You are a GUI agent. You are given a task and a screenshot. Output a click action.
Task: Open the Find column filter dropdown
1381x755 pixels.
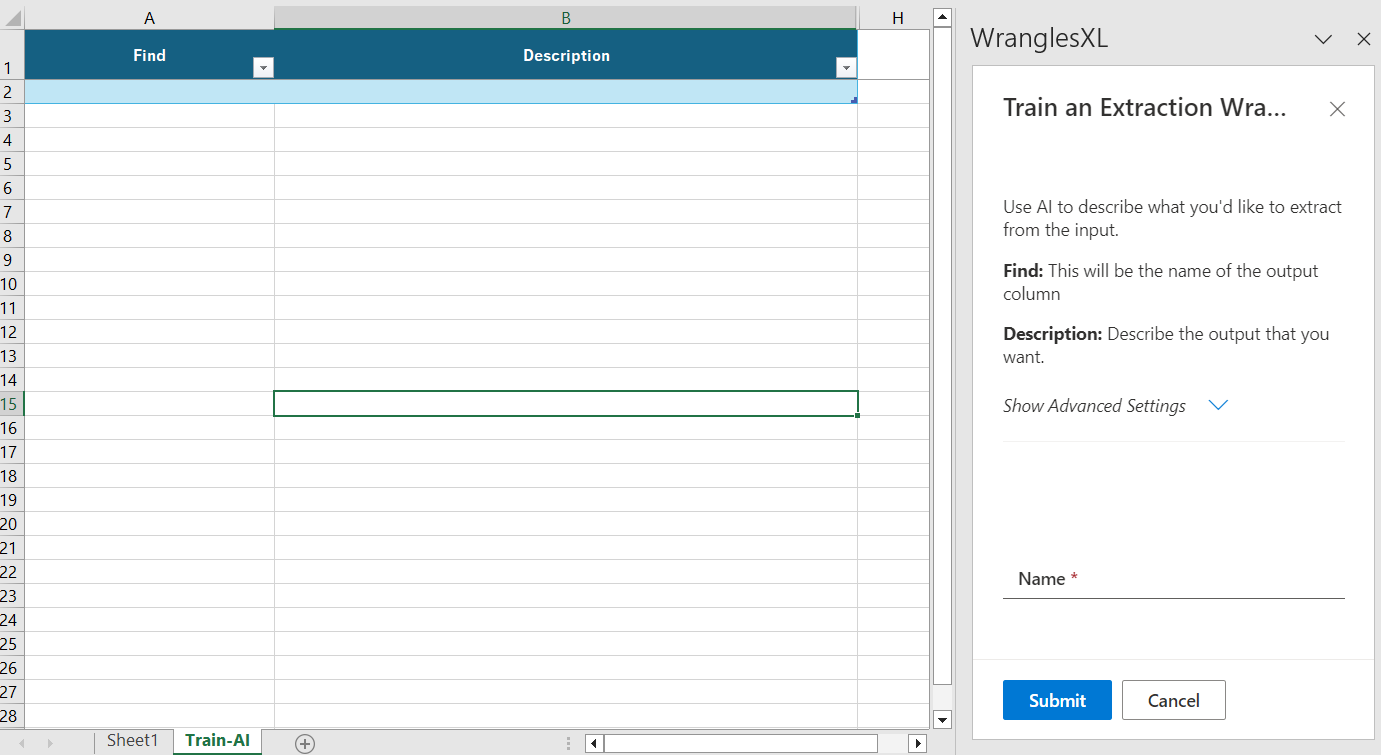pos(263,67)
